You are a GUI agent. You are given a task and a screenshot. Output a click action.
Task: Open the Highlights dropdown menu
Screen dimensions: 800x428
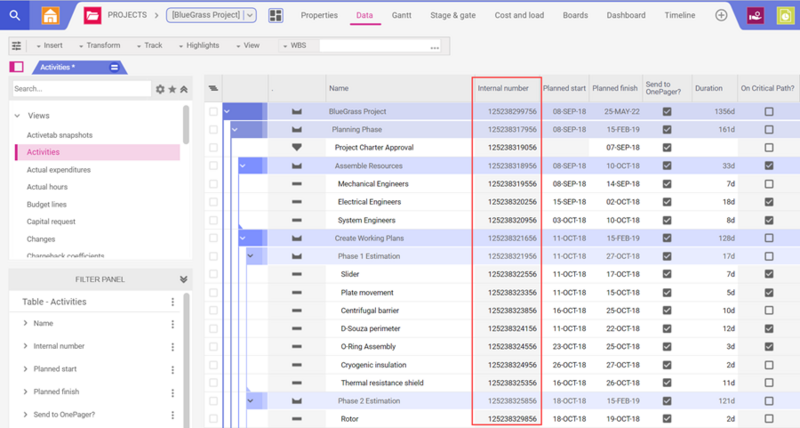point(199,45)
